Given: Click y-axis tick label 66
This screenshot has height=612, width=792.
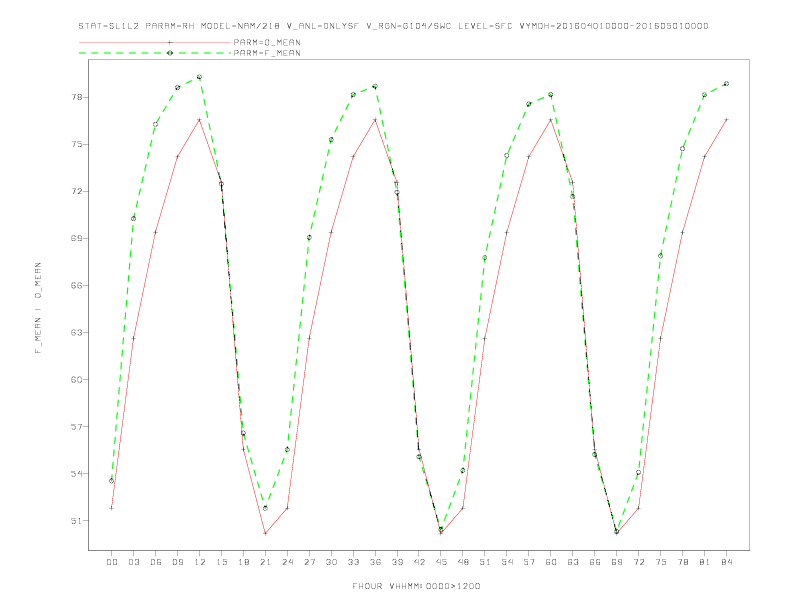Looking at the screenshot, I should (76, 285).
